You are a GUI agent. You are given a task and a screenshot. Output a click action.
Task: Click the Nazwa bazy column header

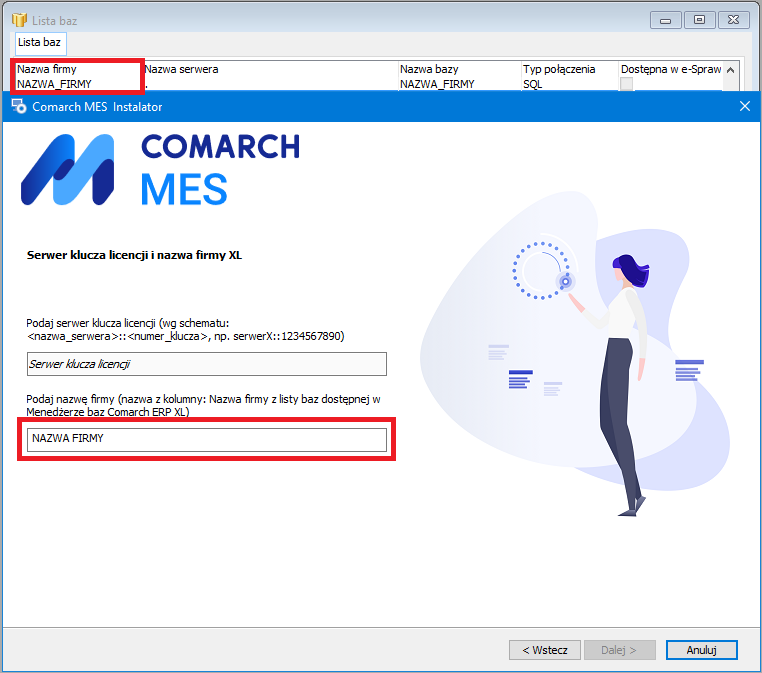459,69
